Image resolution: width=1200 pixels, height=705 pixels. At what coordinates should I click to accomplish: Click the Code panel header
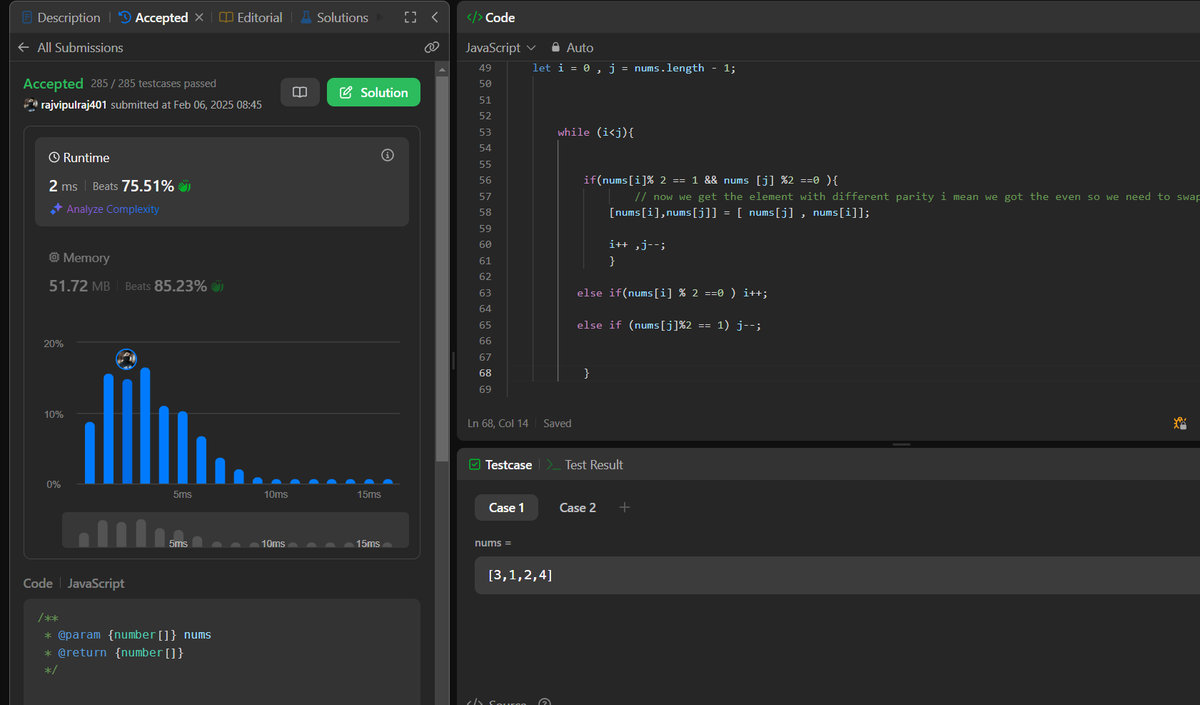coord(491,17)
